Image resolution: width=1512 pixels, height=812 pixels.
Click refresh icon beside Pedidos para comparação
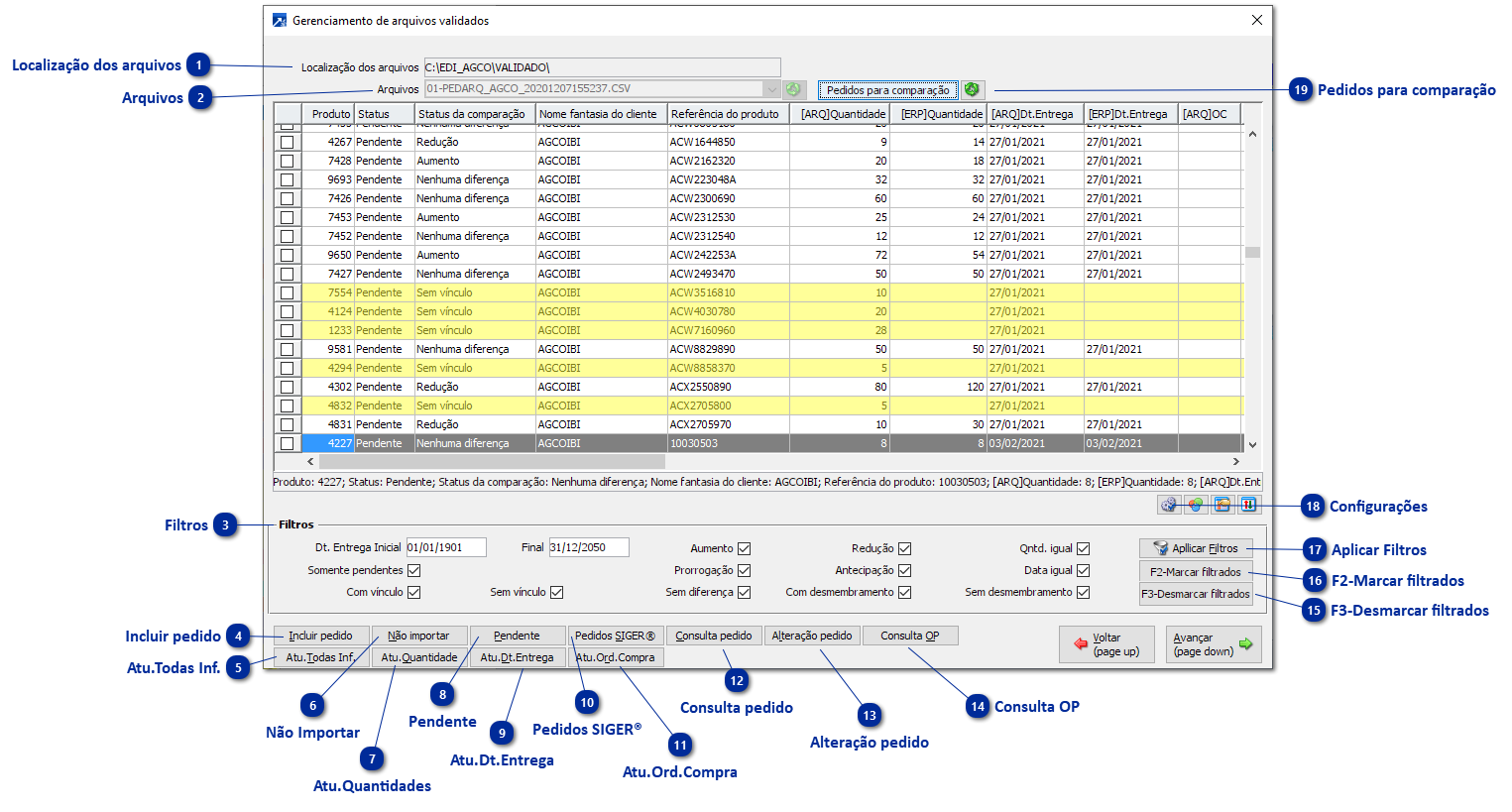(x=972, y=90)
